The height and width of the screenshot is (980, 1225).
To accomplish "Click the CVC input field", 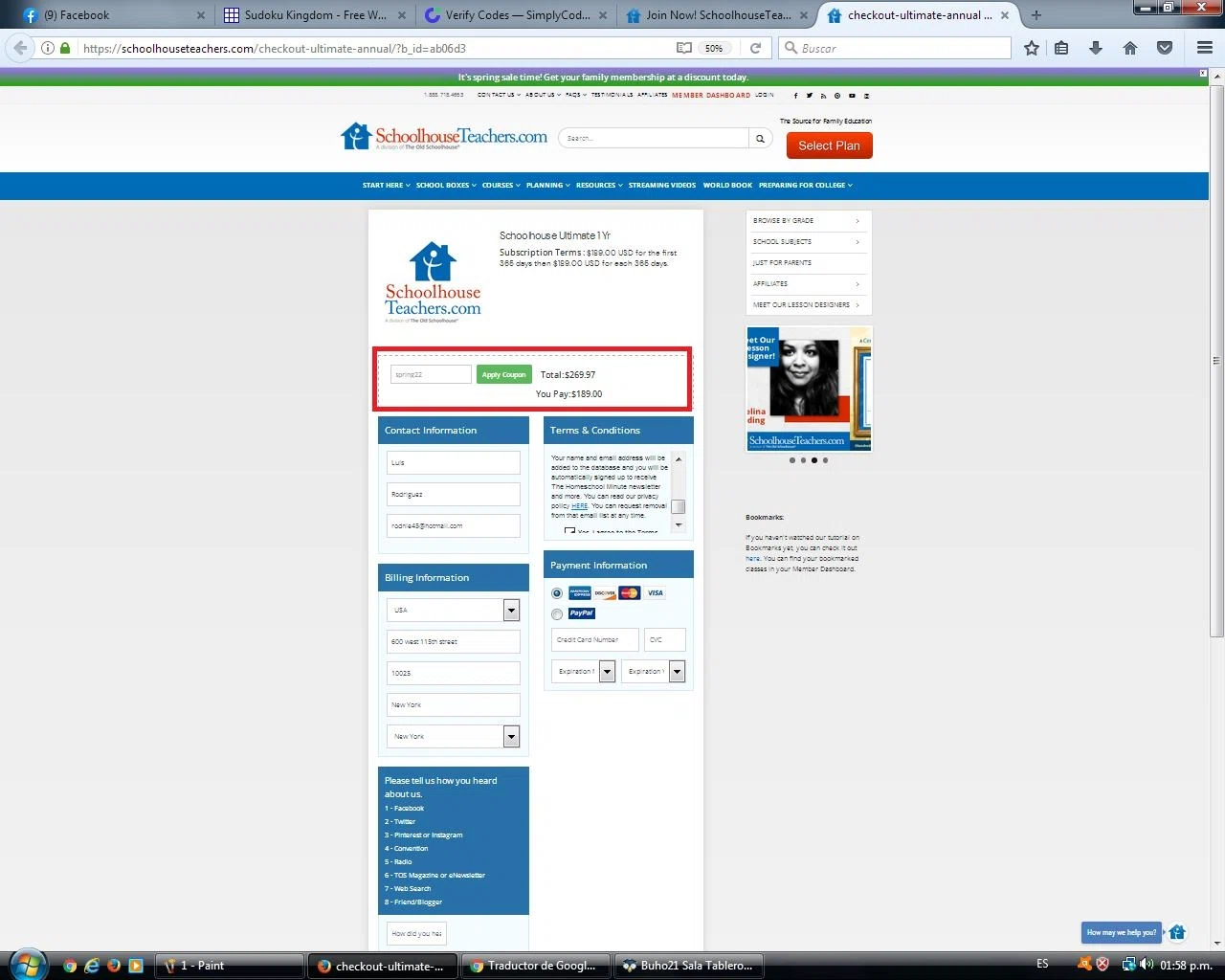I will tap(664, 639).
